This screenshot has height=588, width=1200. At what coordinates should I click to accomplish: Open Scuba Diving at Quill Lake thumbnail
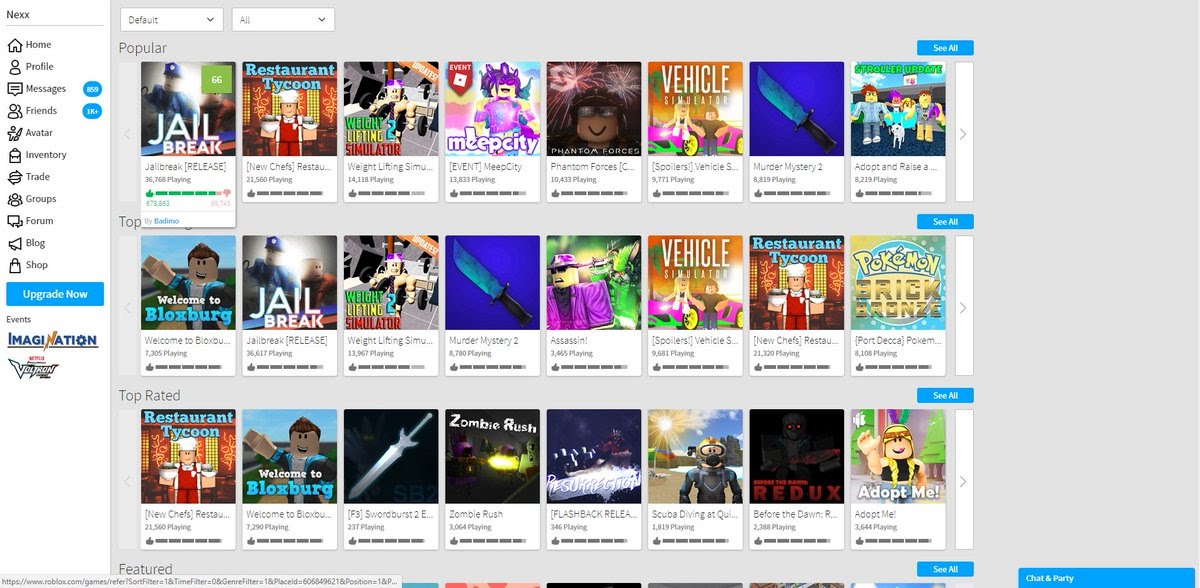pyautogui.click(x=695, y=457)
